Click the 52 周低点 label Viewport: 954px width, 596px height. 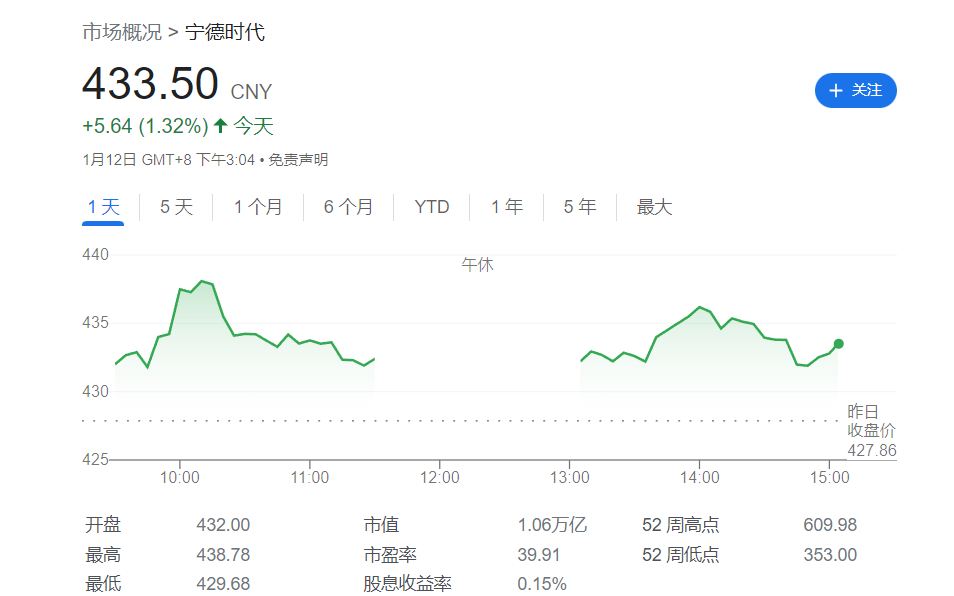click(x=681, y=555)
